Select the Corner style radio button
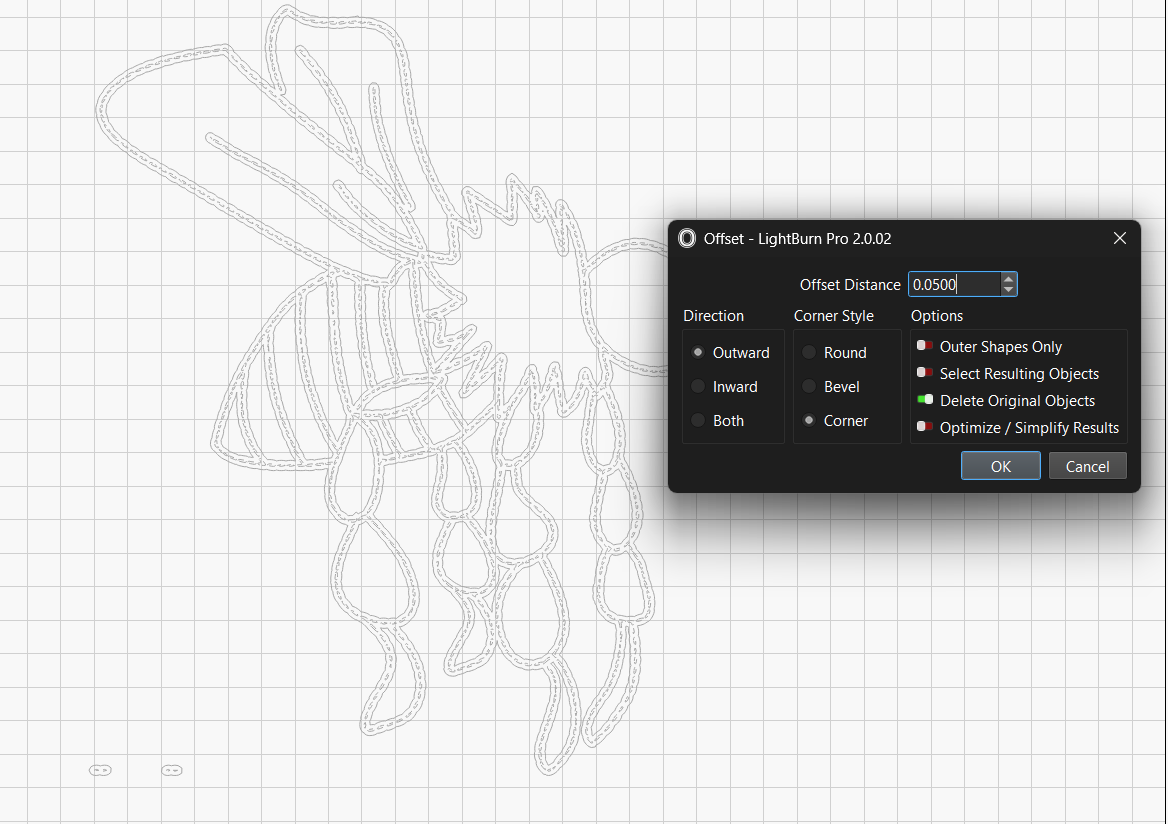Image resolution: width=1168 pixels, height=824 pixels. [x=808, y=420]
